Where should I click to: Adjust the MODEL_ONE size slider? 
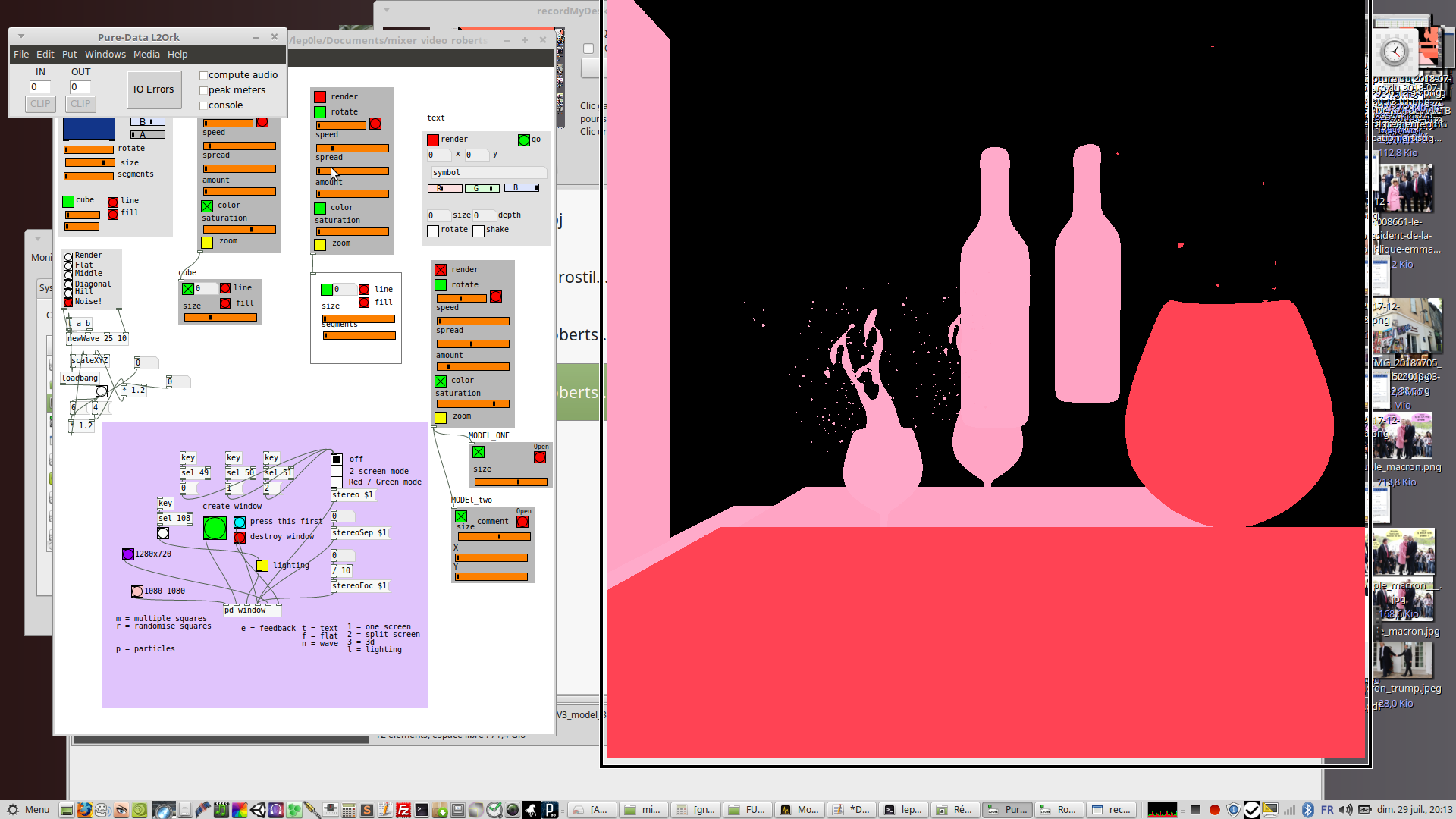[x=510, y=482]
